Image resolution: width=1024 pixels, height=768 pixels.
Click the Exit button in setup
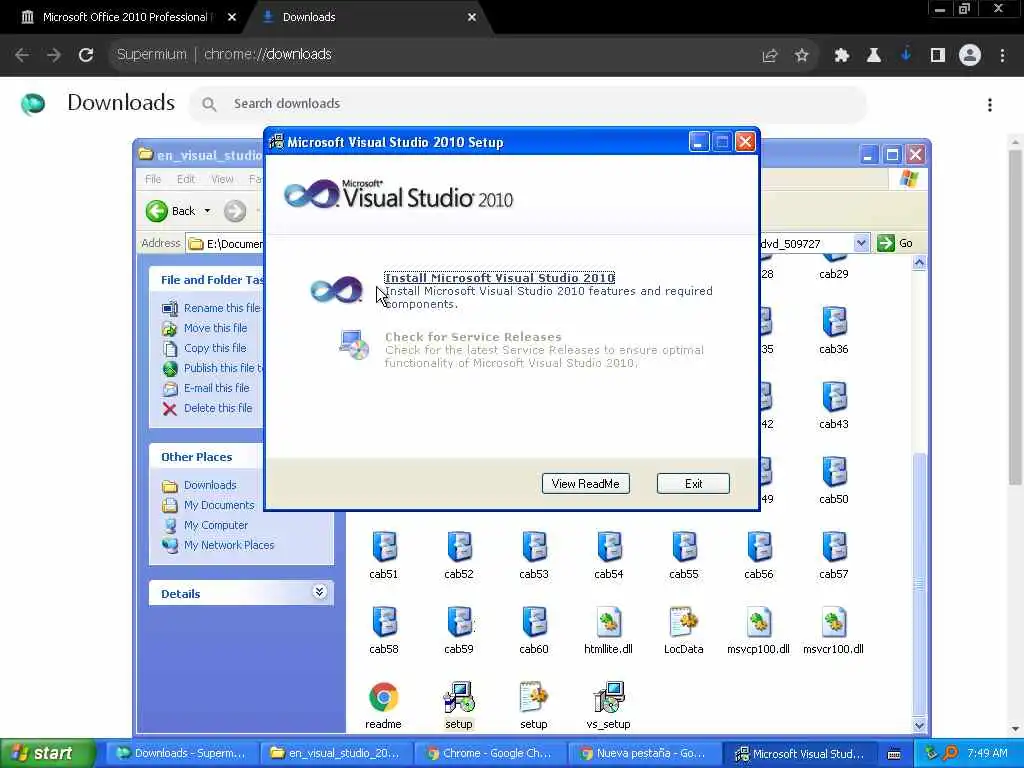[694, 484]
